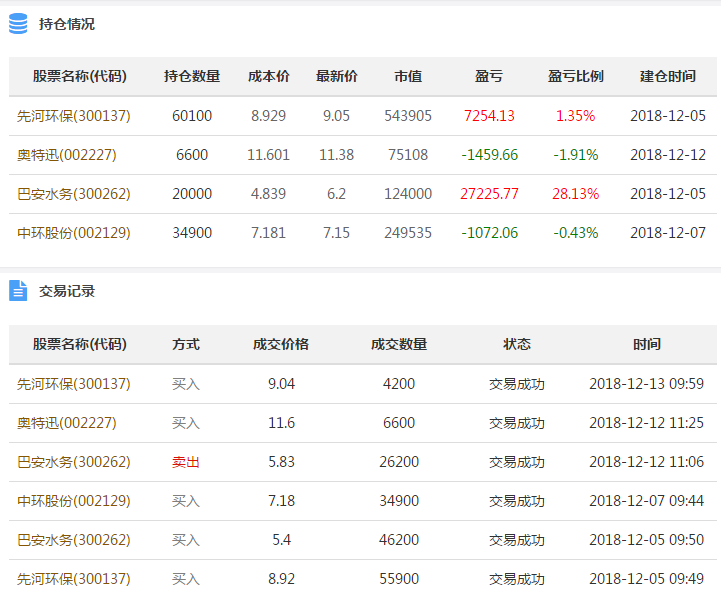721x591 pixels.
Task: Click the 1.35% profit ratio
Action: pyautogui.click(x=576, y=115)
